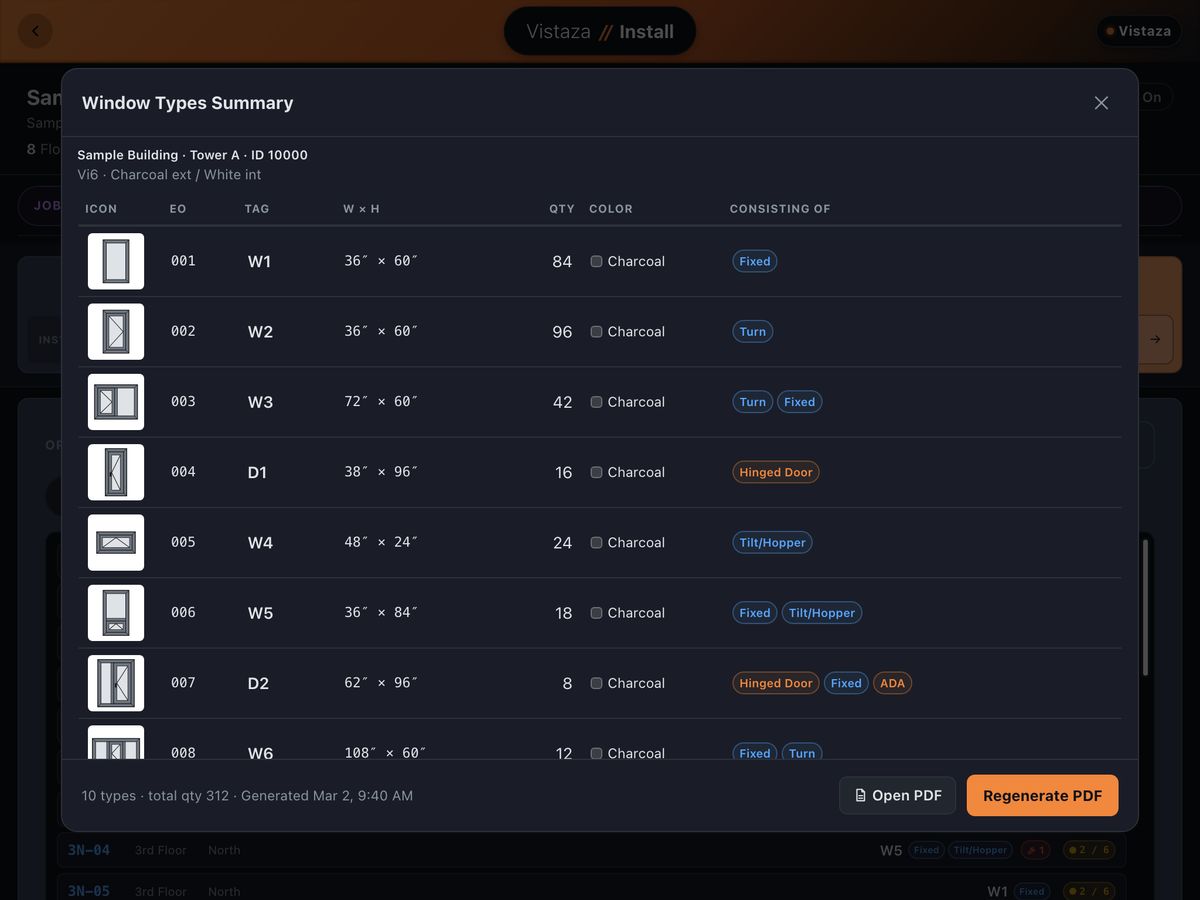1200x900 pixels.
Task: Click the ADA tag on D2
Action: pyautogui.click(x=892, y=683)
